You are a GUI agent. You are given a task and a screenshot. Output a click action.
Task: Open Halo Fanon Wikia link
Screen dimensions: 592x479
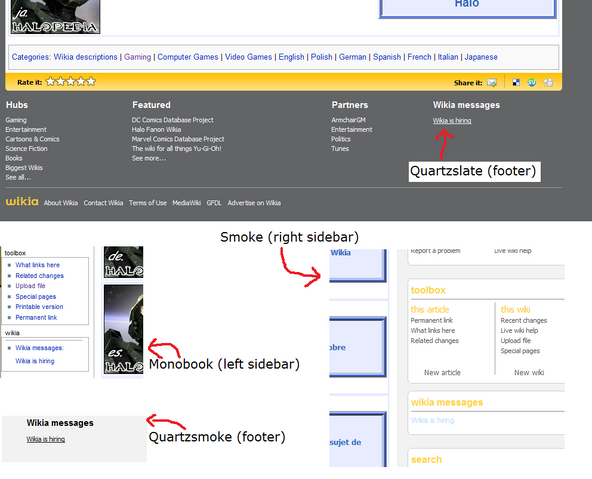coord(156,129)
